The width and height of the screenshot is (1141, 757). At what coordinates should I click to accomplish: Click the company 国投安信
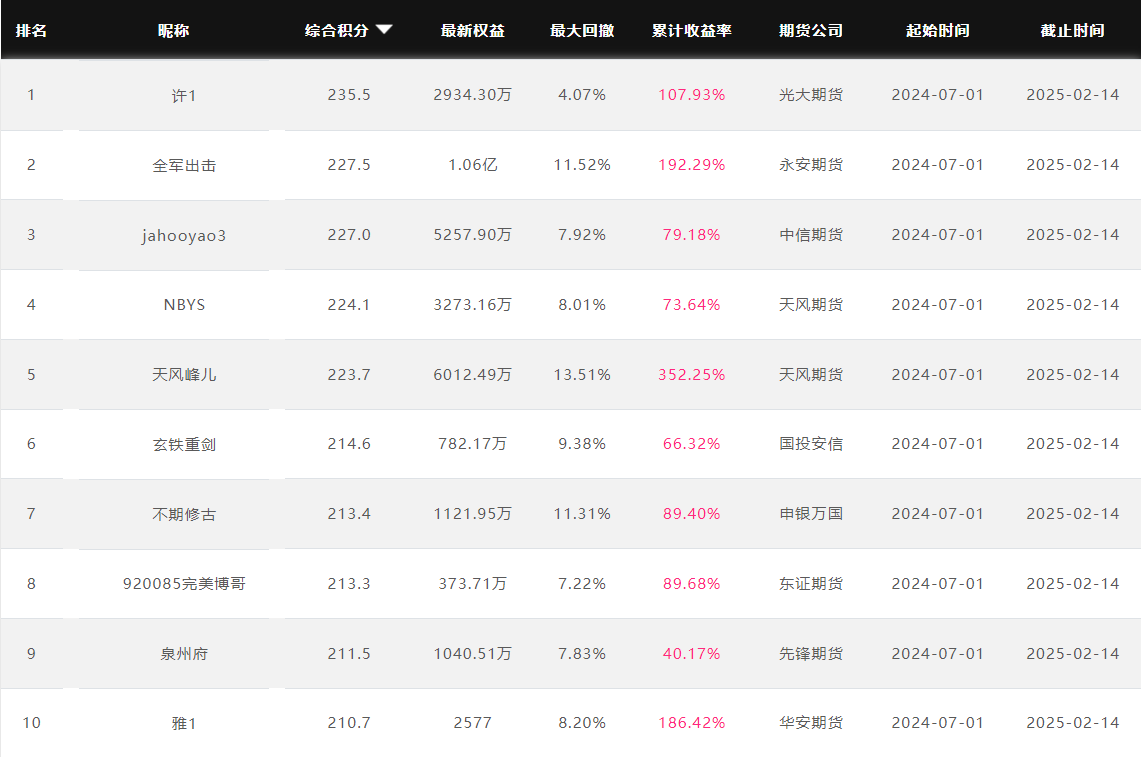click(x=811, y=443)
